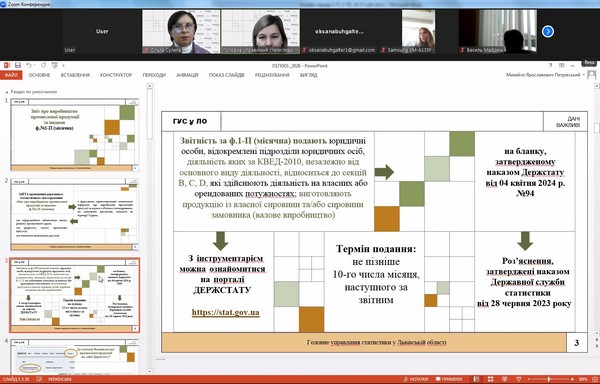This screenshot has height=384, width=600.
Task: Open the PowerPoint Help question mark
Action: coord(551,65)
